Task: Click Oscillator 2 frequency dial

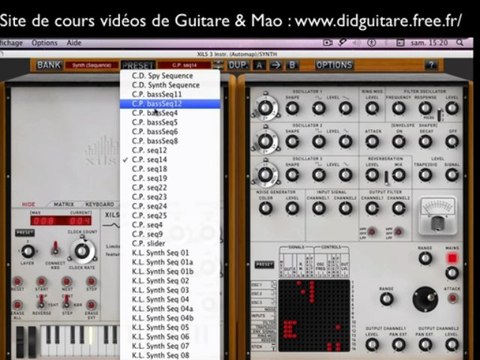Action: click(265, 141)
